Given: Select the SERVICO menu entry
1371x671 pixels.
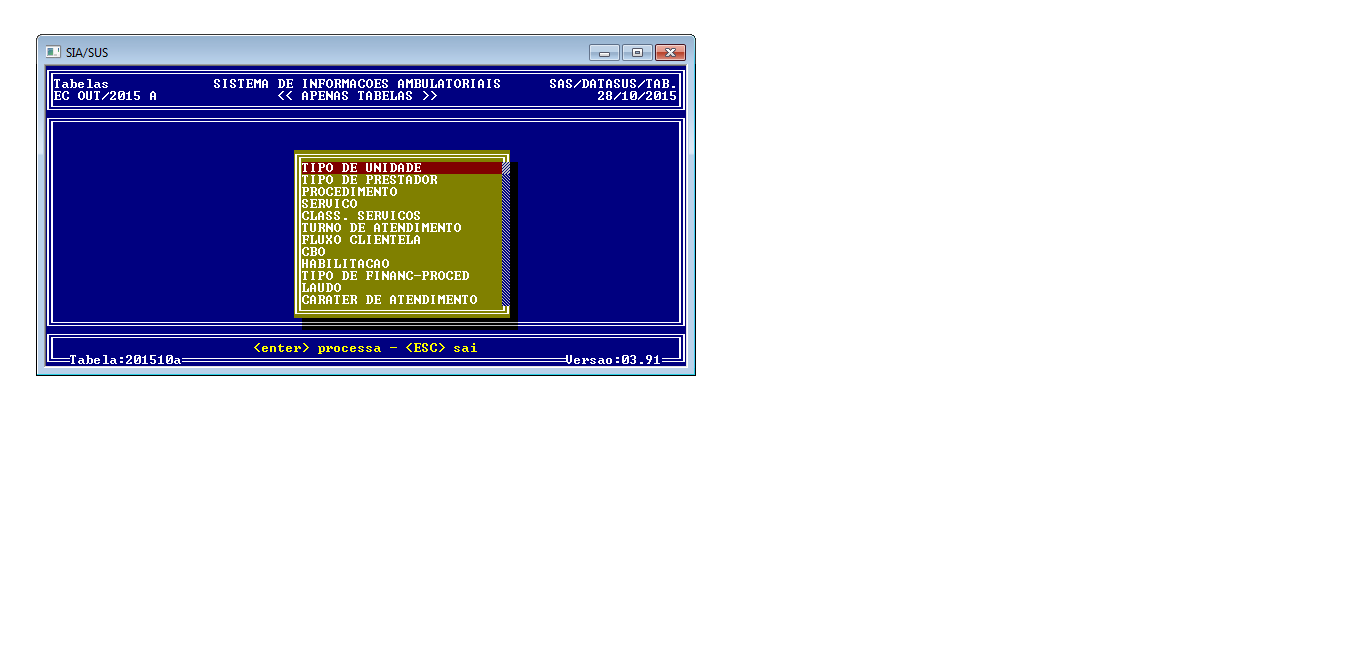Looking at the screenshot, I should 329,204.
